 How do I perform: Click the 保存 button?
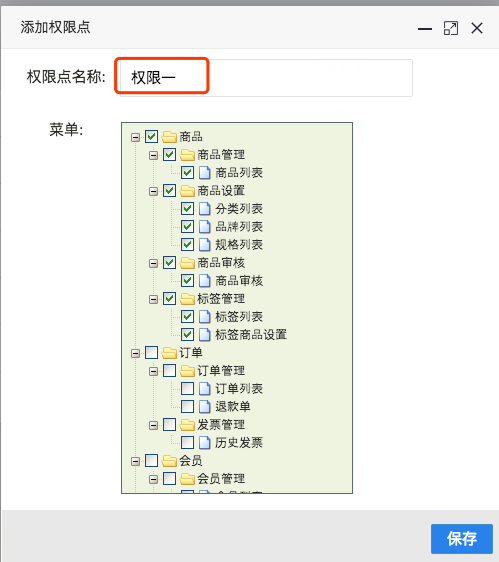(x=462, y=539)
